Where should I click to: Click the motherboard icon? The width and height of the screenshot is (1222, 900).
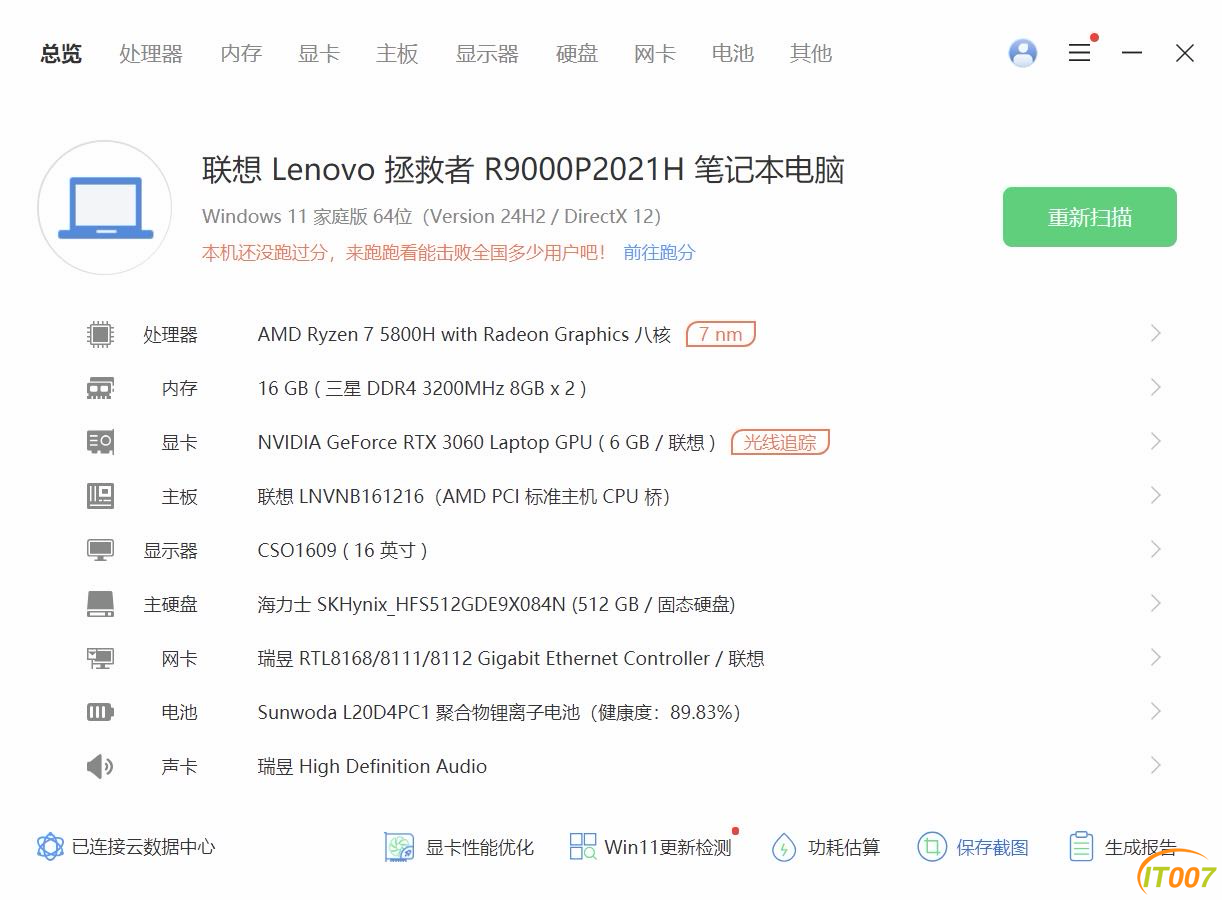[100, 496]
